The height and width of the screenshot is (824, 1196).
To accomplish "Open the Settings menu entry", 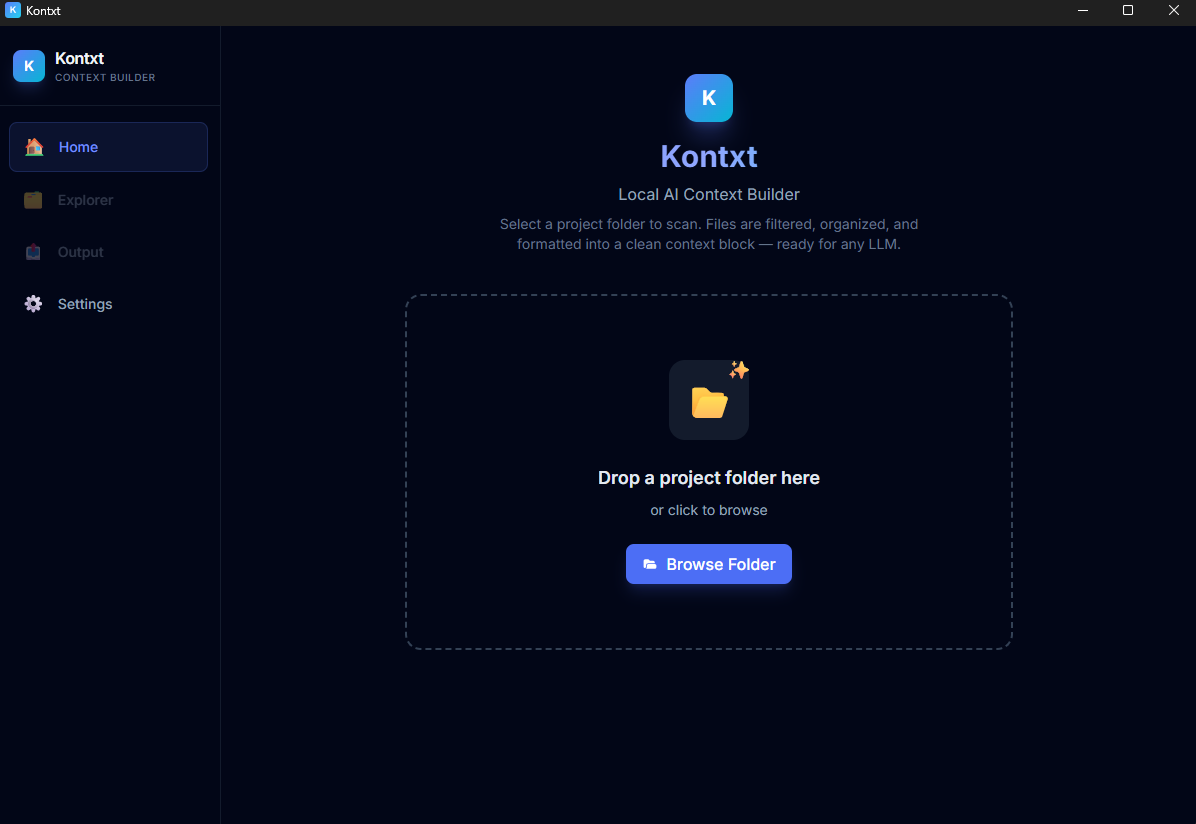I will pyautogui.click(x=85, y=303).
